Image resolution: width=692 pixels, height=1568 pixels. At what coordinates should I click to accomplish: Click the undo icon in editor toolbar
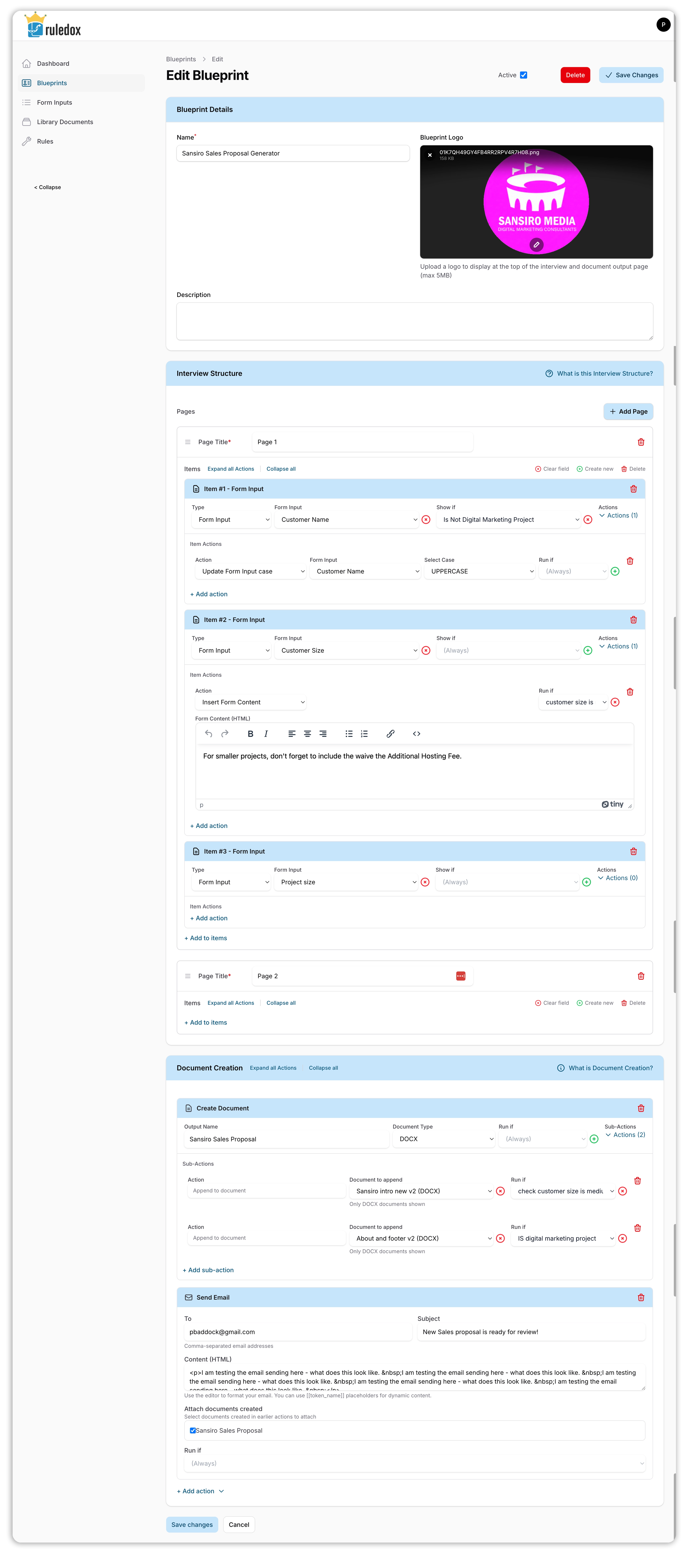pyautogui.click(x=209, y=733)
